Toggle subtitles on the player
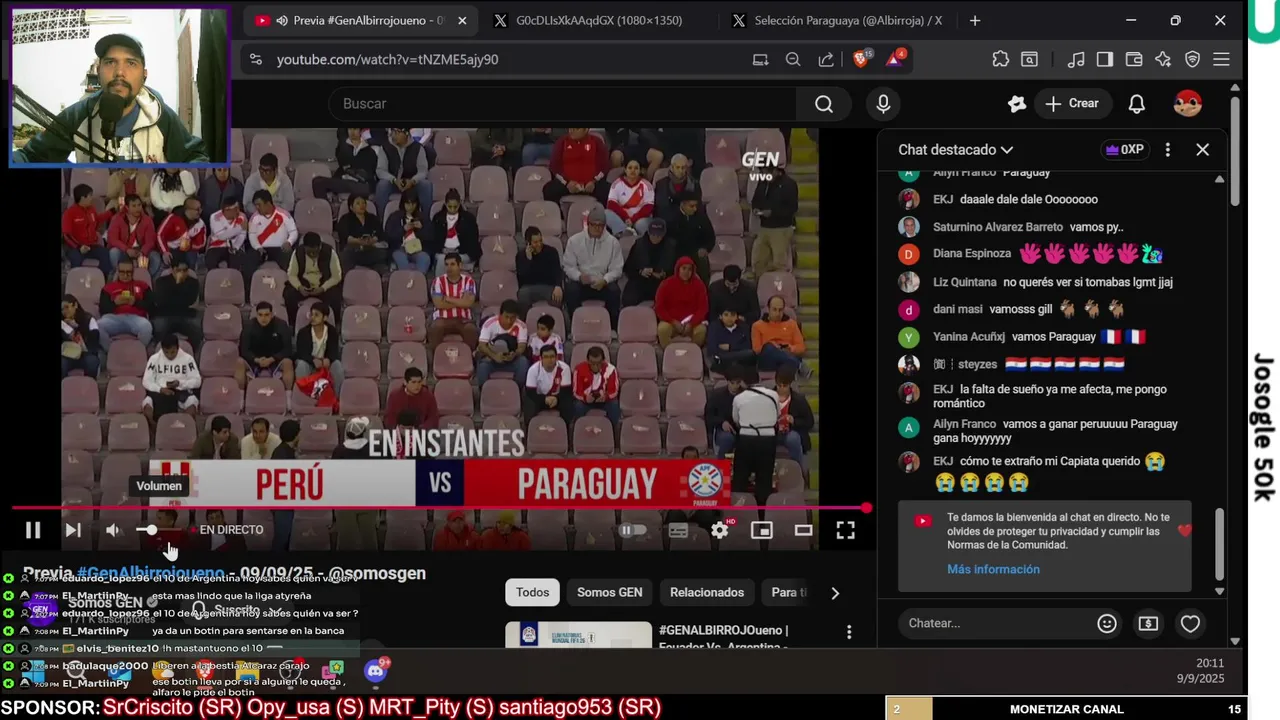This screenshot has width=1280, height=720. coord(678,531)
